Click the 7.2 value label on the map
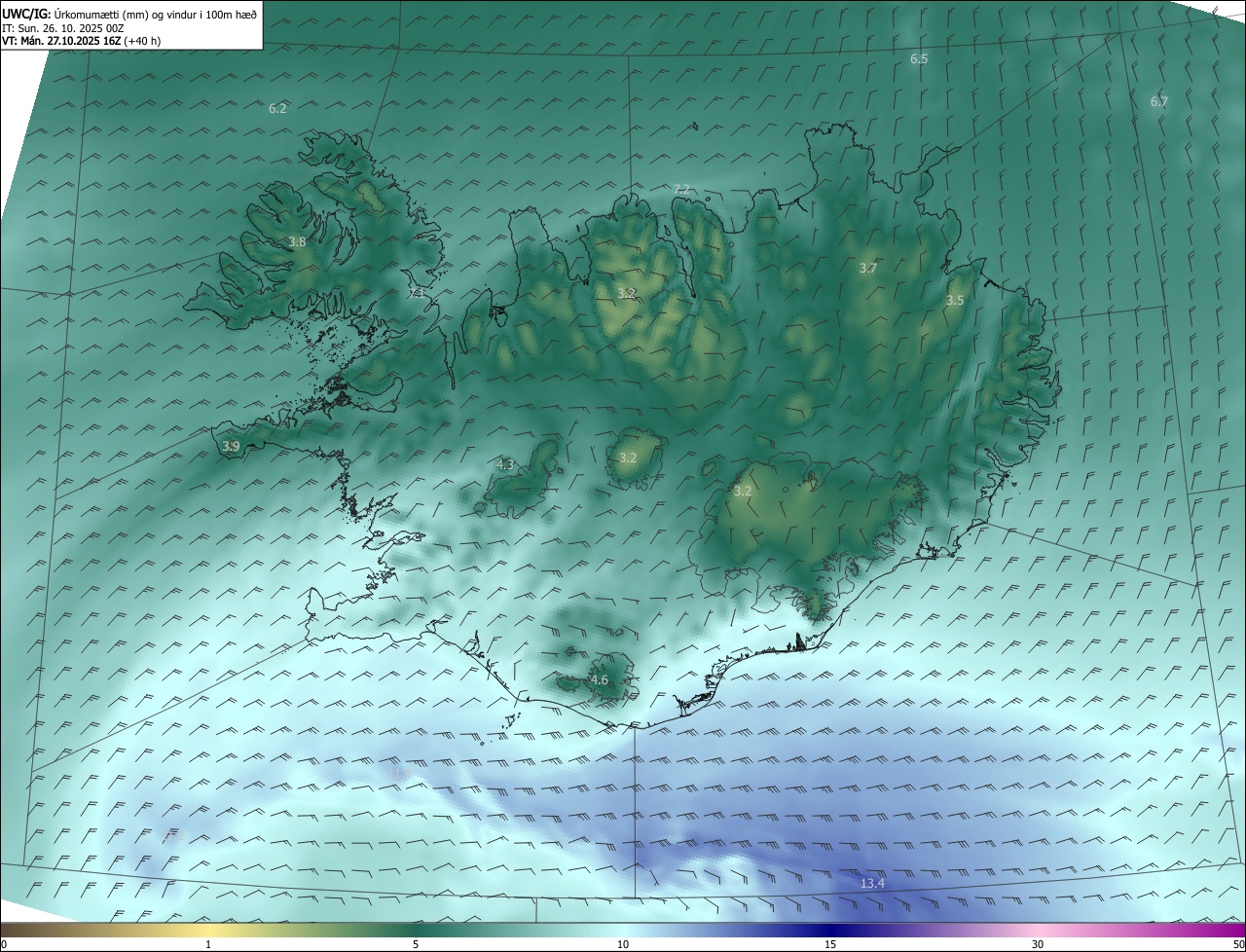This screenshot has width=1246, height=952. coord(681,189)
